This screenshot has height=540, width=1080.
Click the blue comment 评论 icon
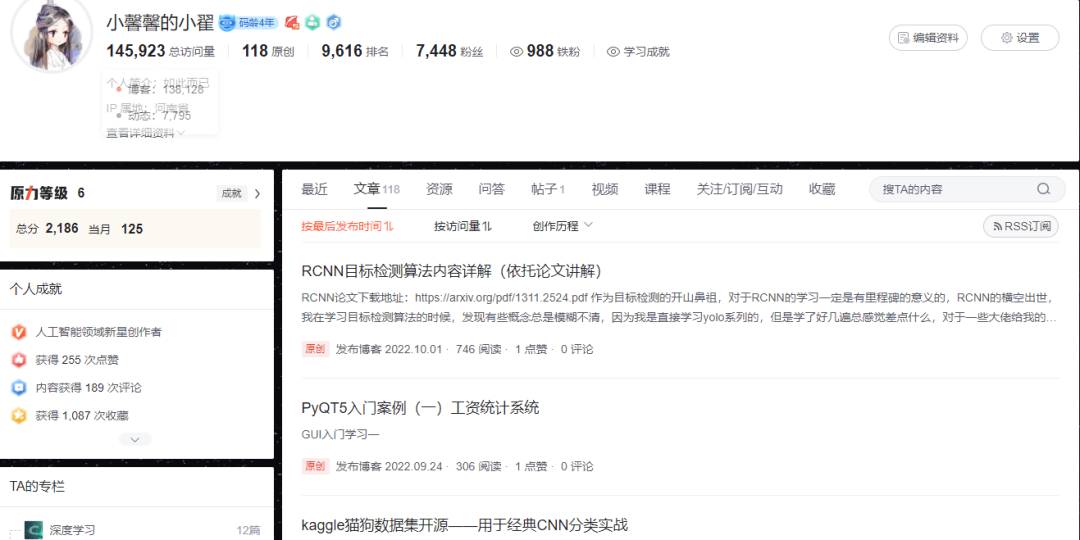point(19,388)
